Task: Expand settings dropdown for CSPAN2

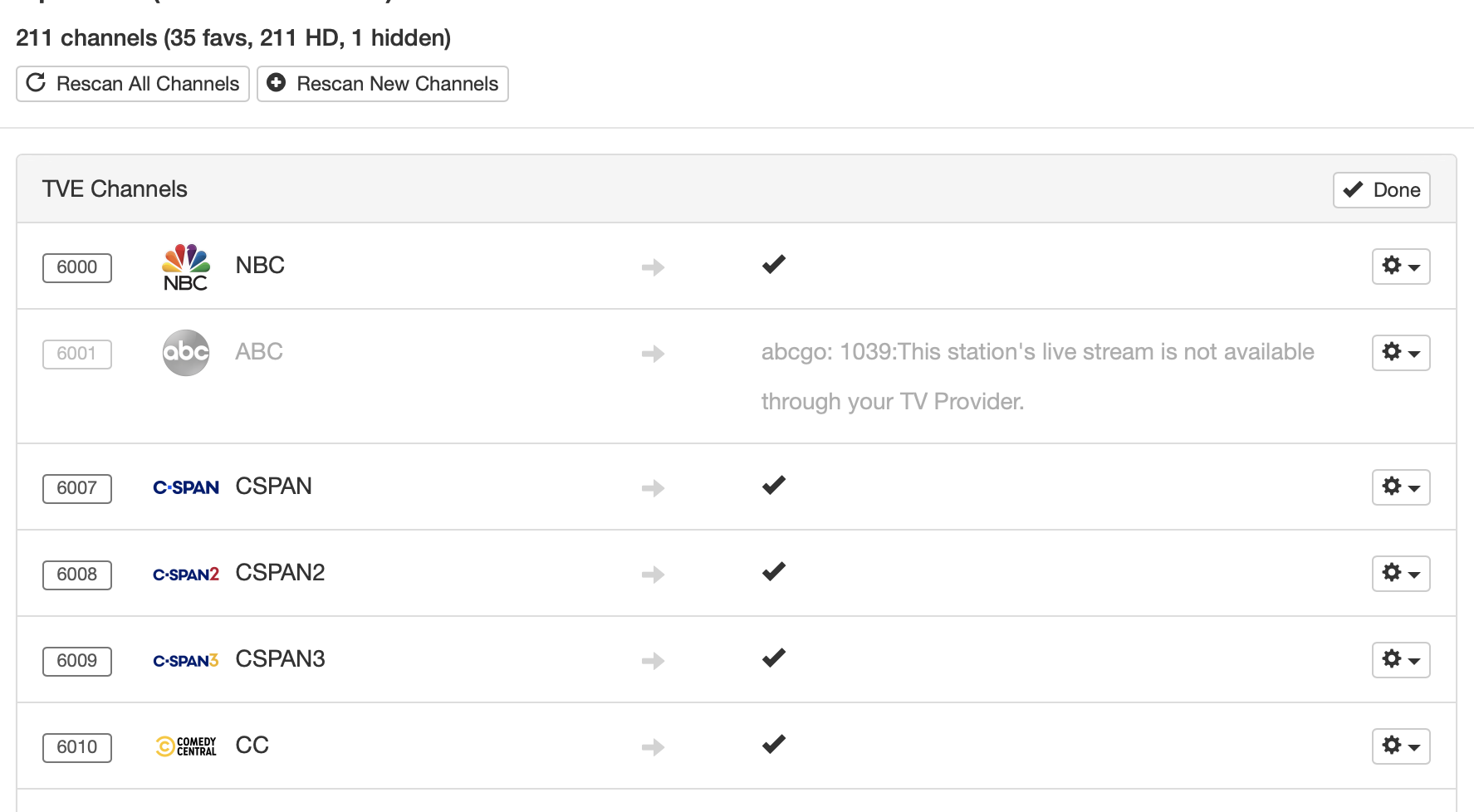Action: point(1401,574)
